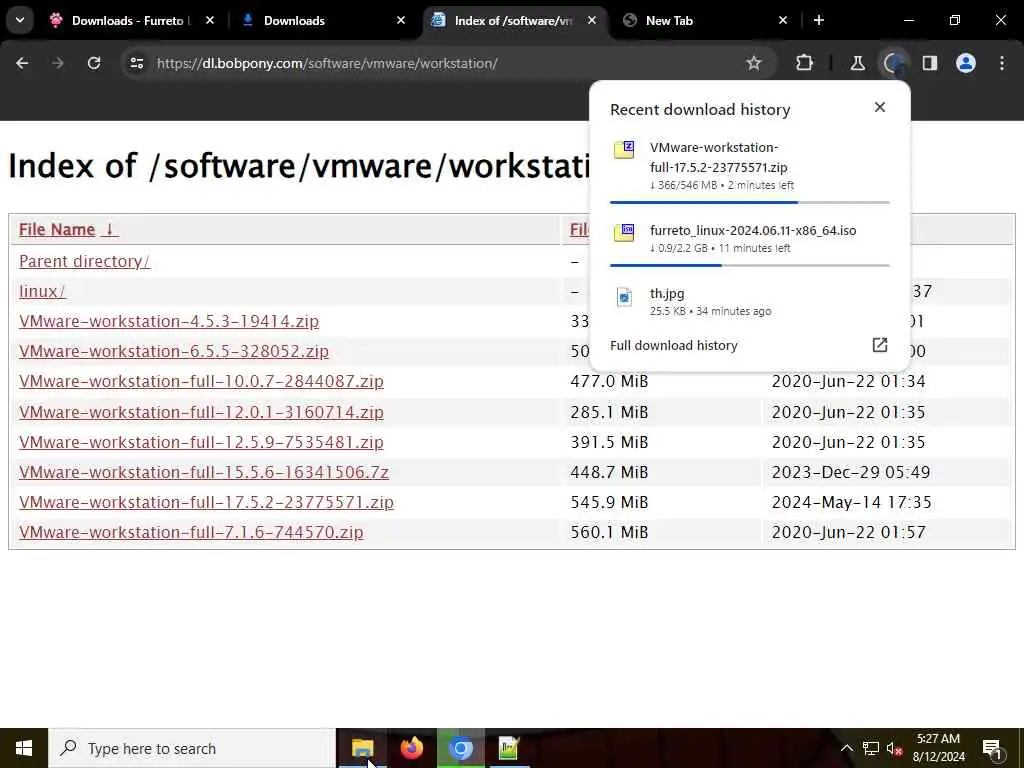Switch to the Downloads tab
Screen dimensions: 1024x768
click(x=323, y=20)
